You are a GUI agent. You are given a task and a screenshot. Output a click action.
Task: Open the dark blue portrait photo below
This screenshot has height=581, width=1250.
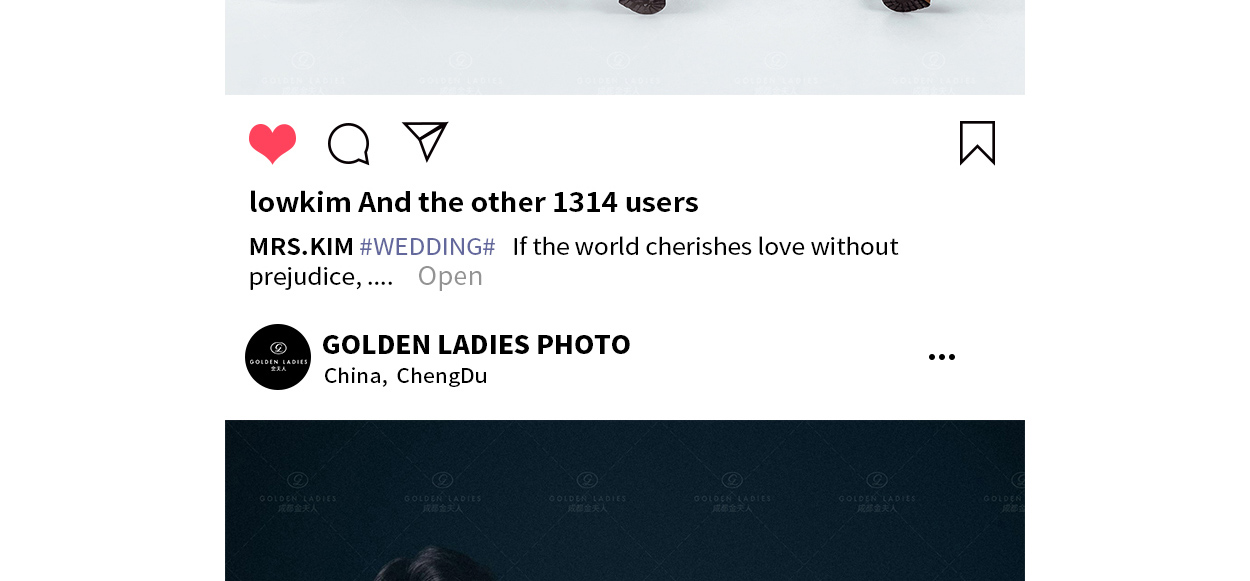coord(625,500)
